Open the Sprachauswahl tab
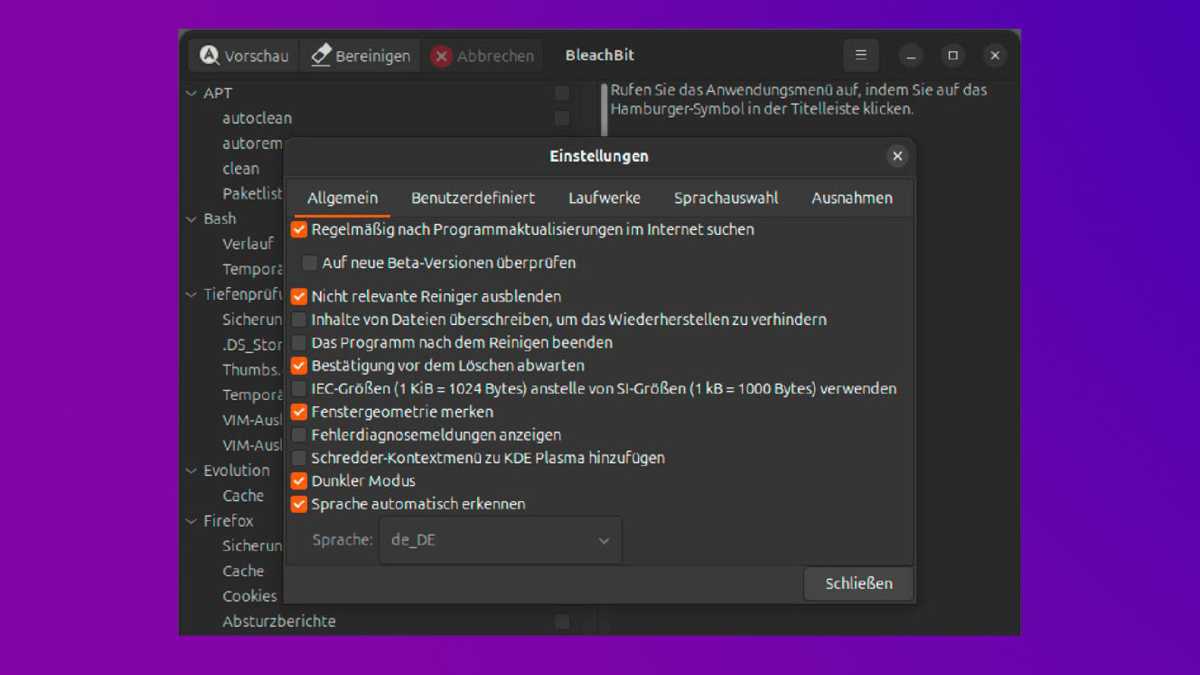The width and height of the screenshot is (1200, 675). [x=726, y=198]
